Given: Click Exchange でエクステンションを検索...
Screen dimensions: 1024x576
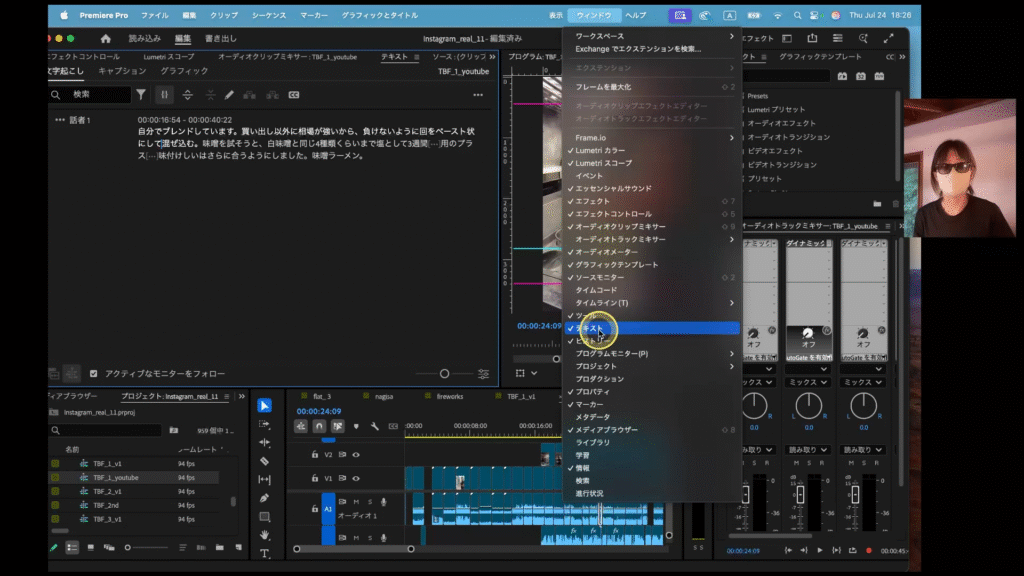Looking at the screenshot, I should [x=638, y=49].
